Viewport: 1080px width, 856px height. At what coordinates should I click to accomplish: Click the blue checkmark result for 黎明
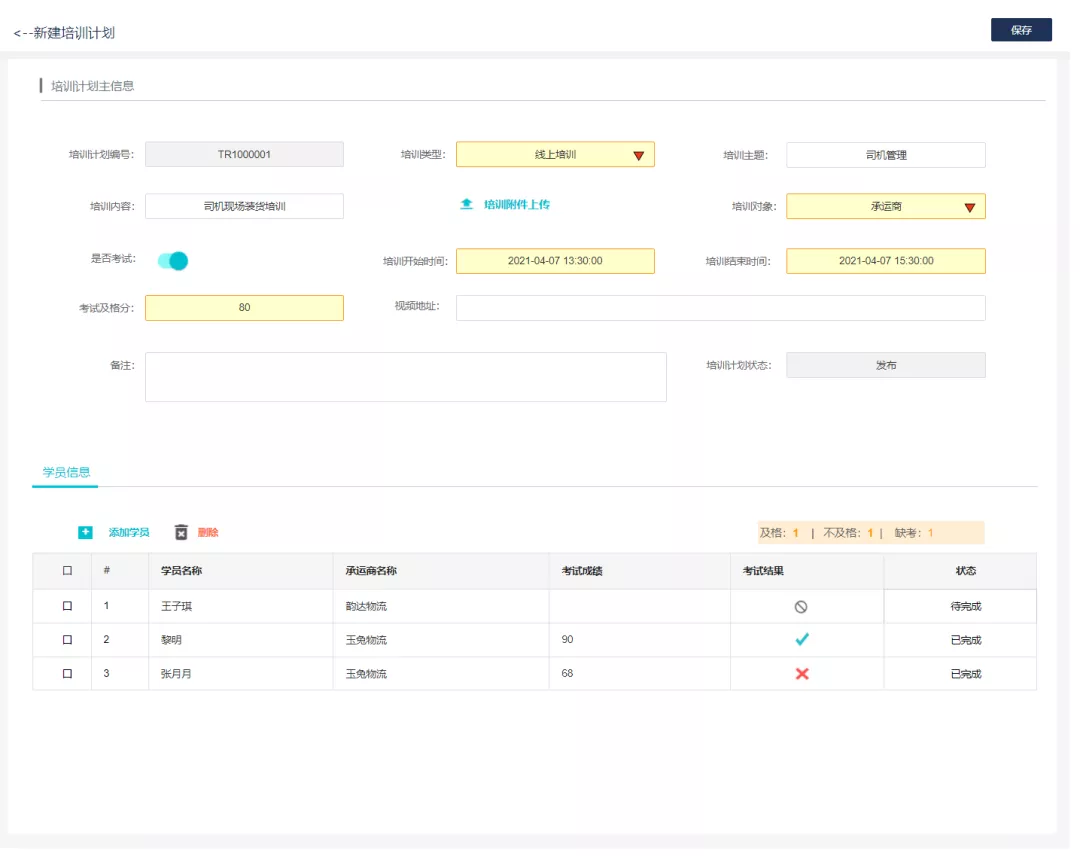click(x=801, y=640)
